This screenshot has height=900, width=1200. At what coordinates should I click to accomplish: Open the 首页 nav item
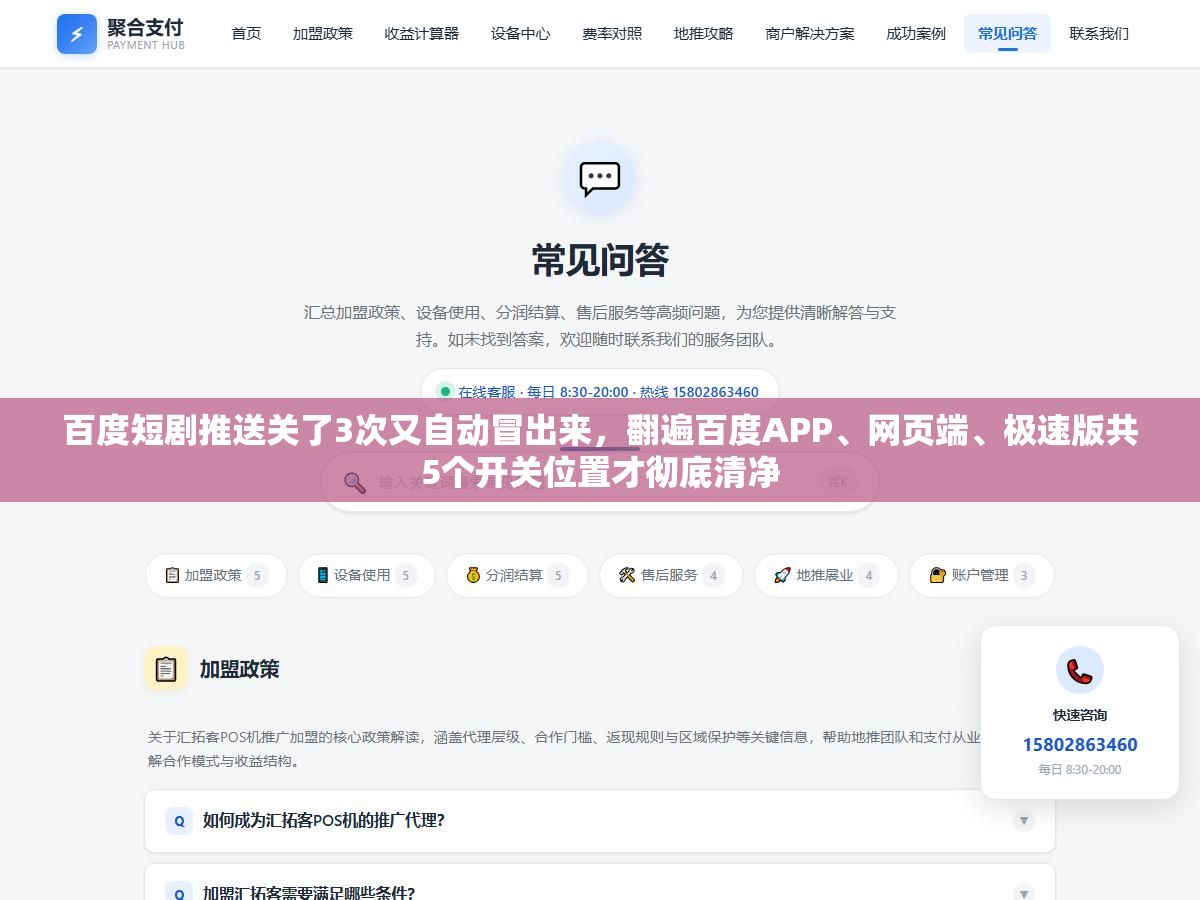(246, 33)
